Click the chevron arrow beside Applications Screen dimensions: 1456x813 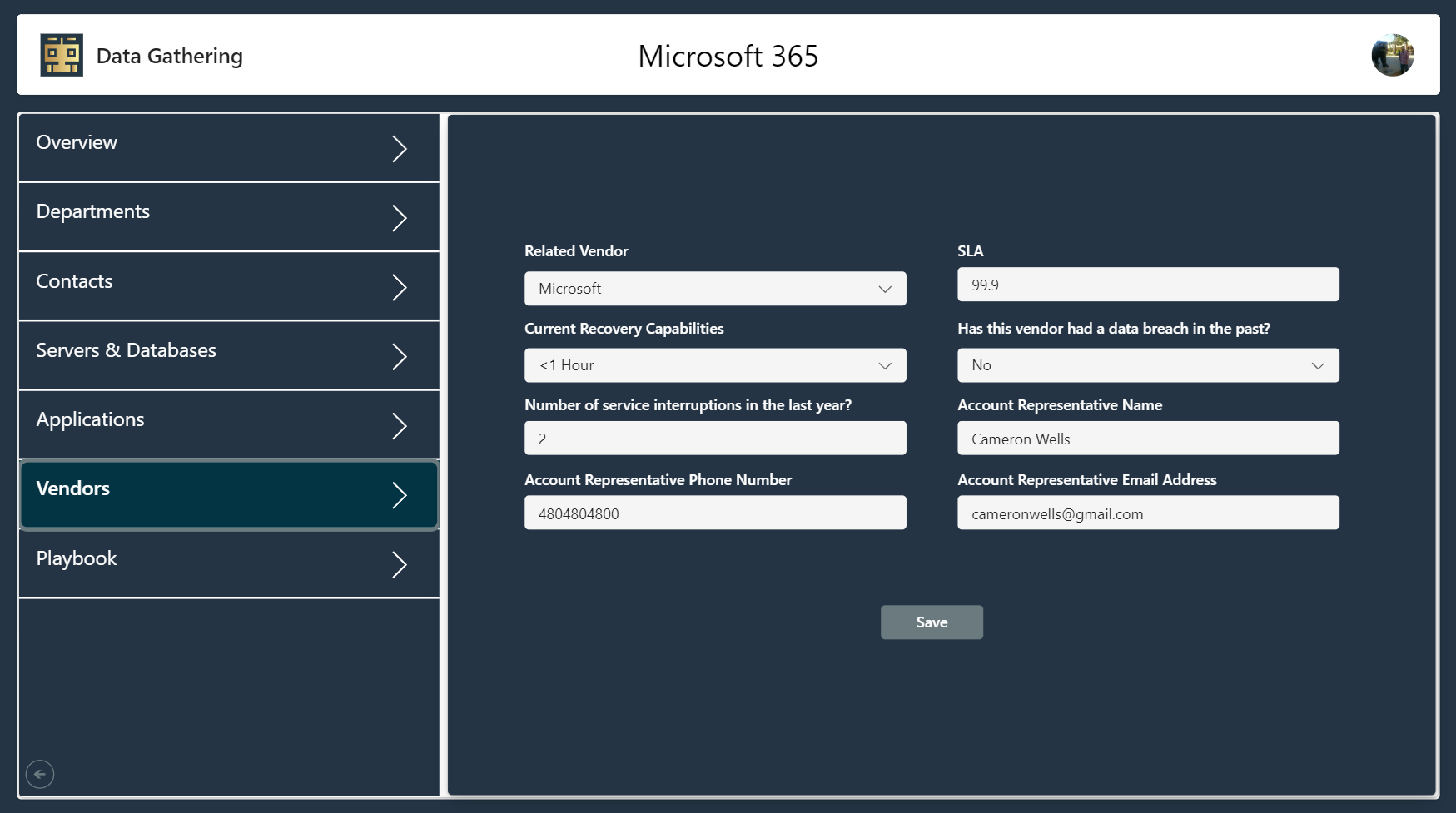coord(400,426)
